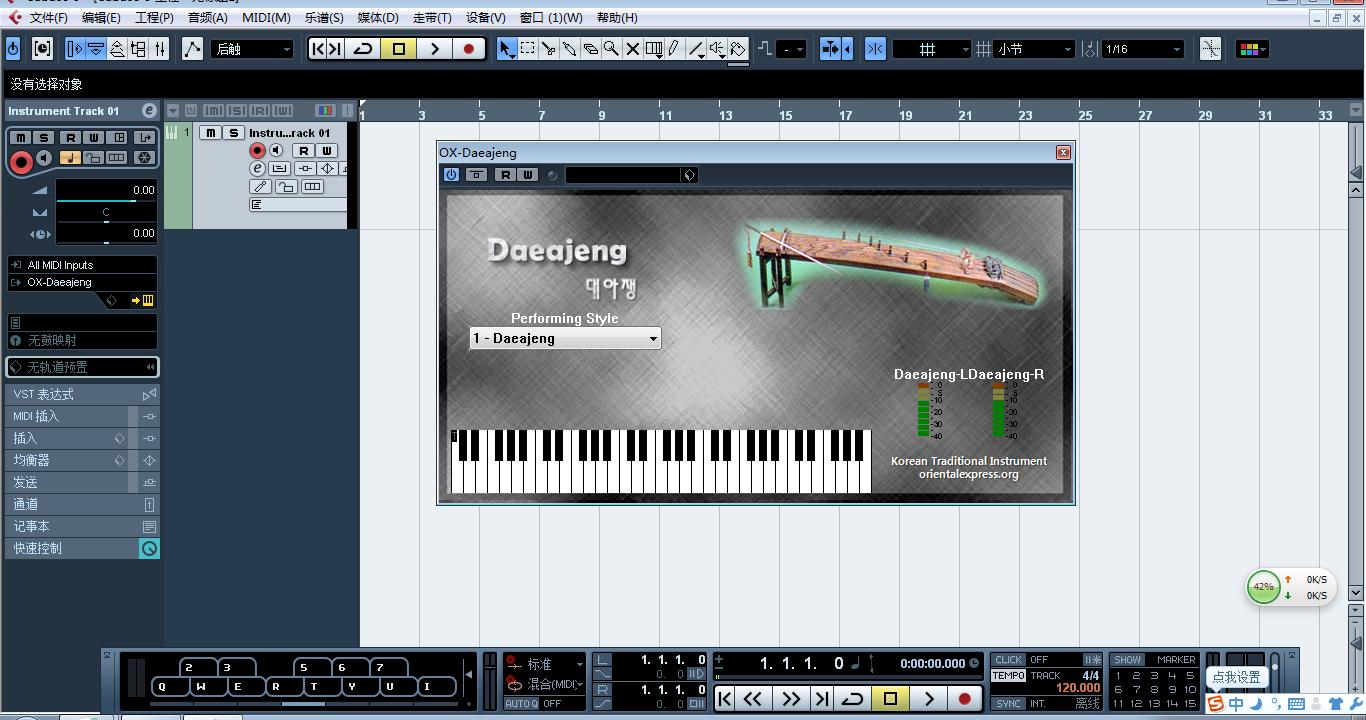This screenshot has width=1366, height=720.
Task: Open the '小节' grid type dropdown
Action: click(1035, 48)
